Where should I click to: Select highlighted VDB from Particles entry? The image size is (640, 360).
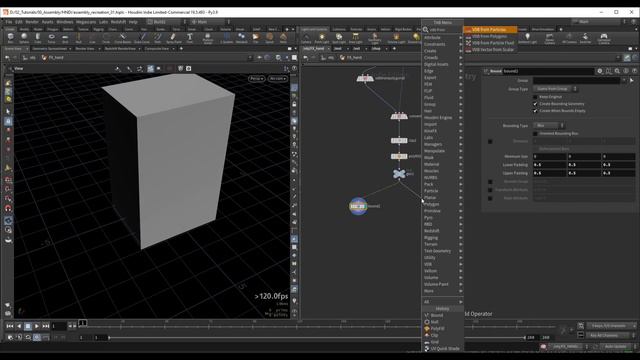[x=490, y=29]
